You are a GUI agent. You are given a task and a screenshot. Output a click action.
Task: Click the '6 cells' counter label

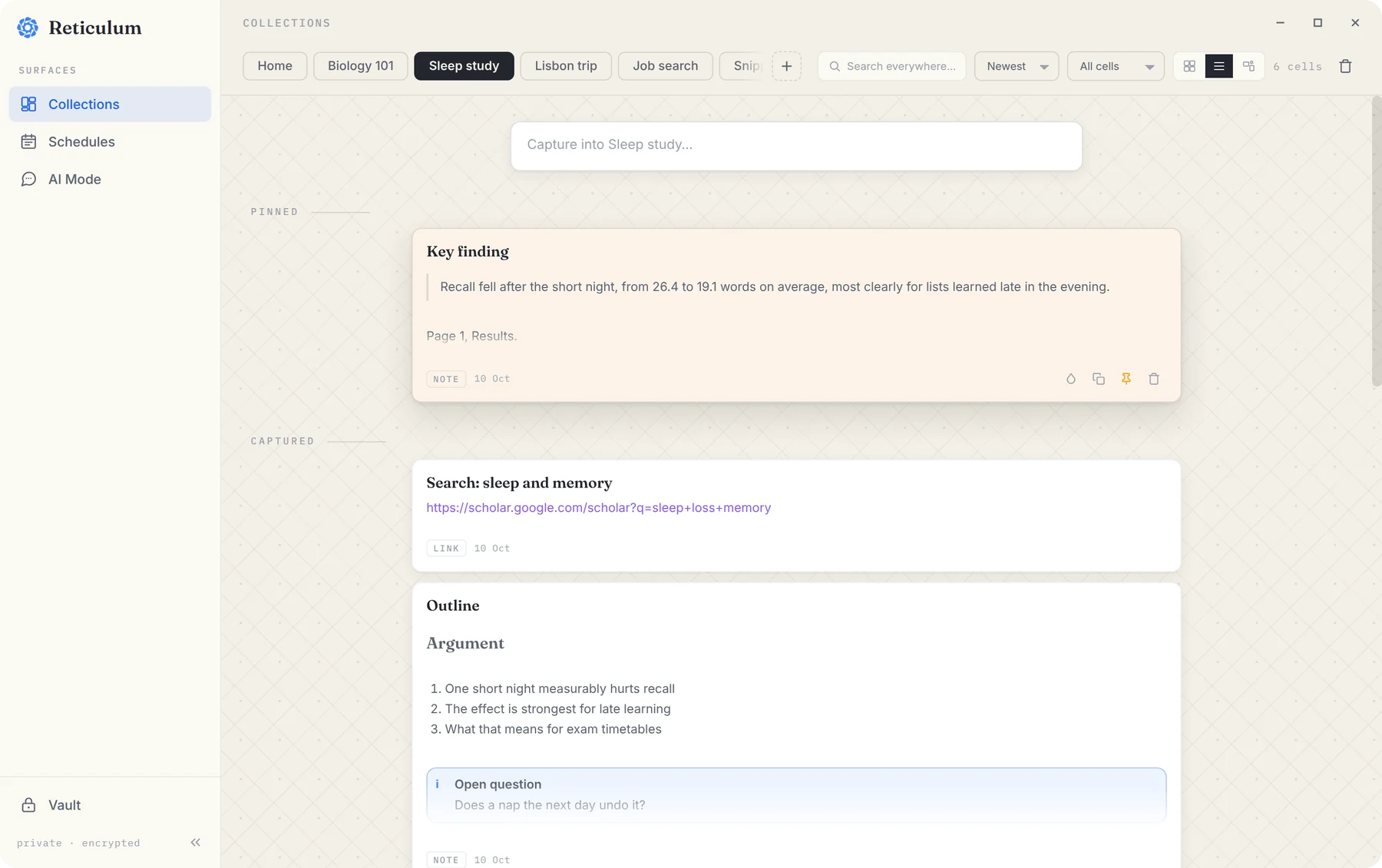(x=1298, y=67)
